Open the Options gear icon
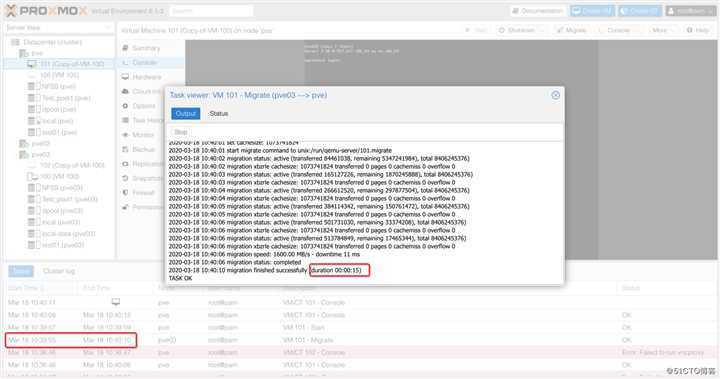The image size is (720, 379). 125,106
